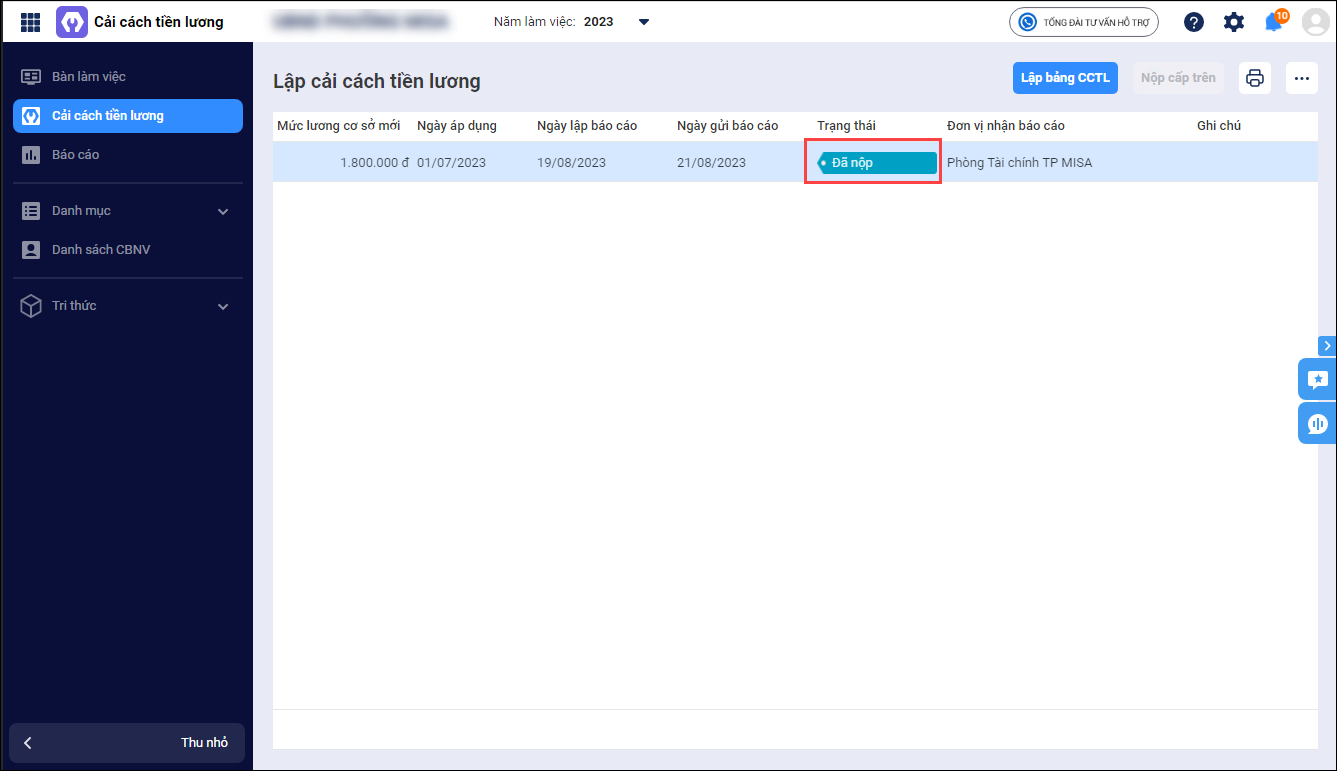This screenshot has width=1337, height=771.
Task: Click Ngày áp dụng column header
Action: click(457, 126)
